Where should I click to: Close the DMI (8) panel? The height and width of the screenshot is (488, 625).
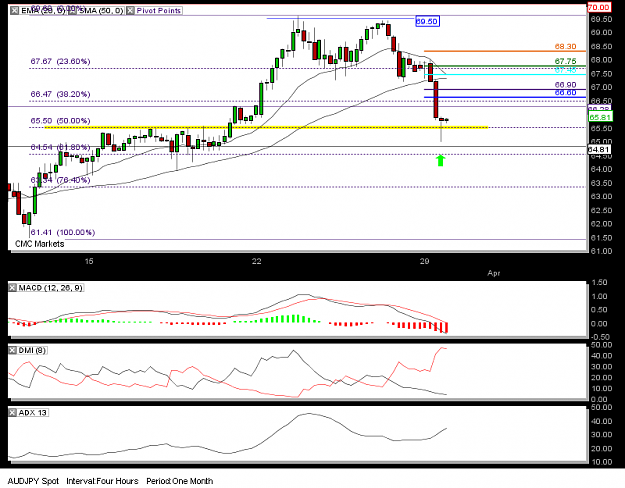(x=13, y=350)
